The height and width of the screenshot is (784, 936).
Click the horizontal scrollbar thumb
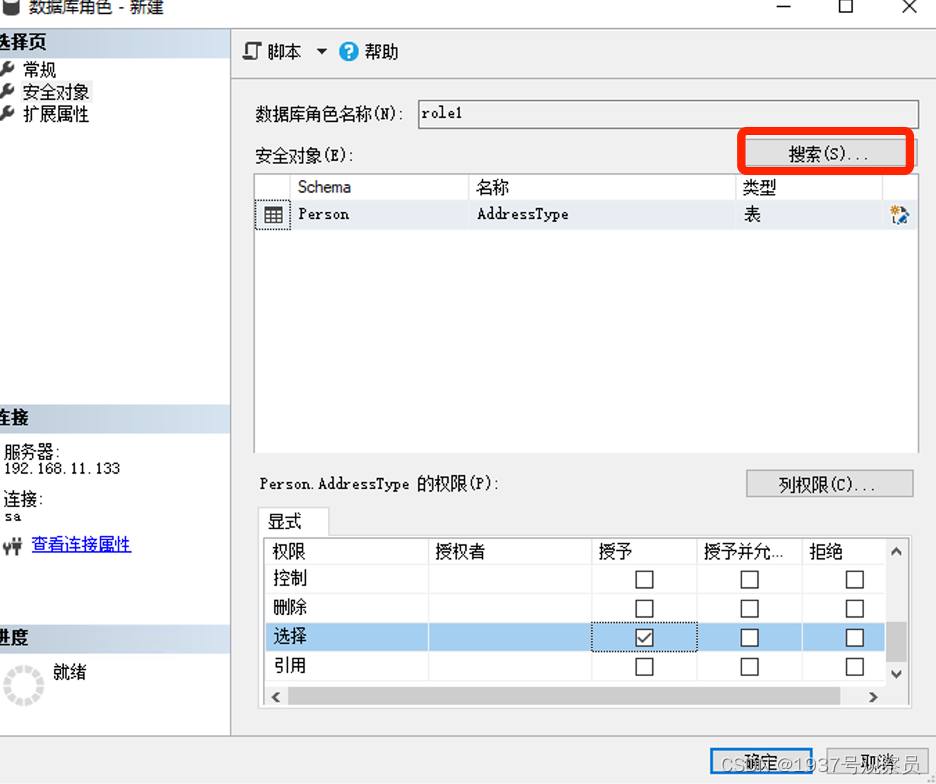click(x=564, y=696)
